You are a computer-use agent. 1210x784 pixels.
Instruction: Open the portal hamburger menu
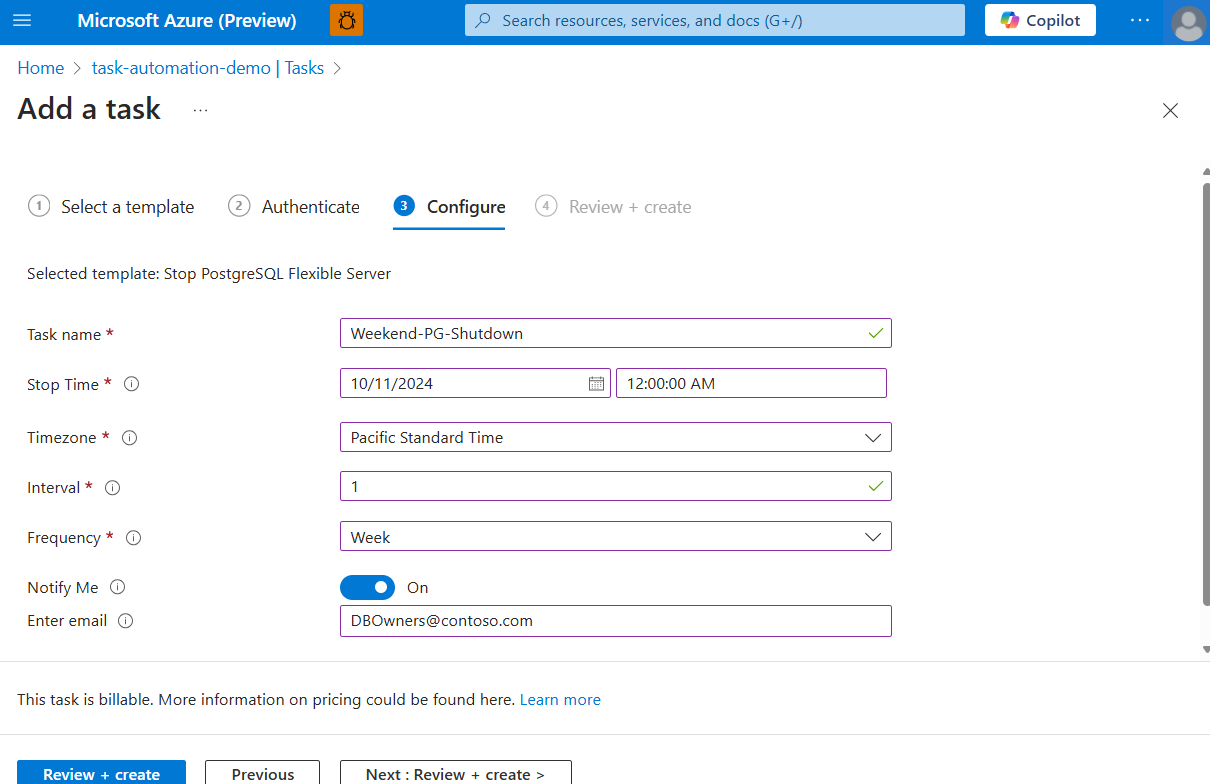22,20
